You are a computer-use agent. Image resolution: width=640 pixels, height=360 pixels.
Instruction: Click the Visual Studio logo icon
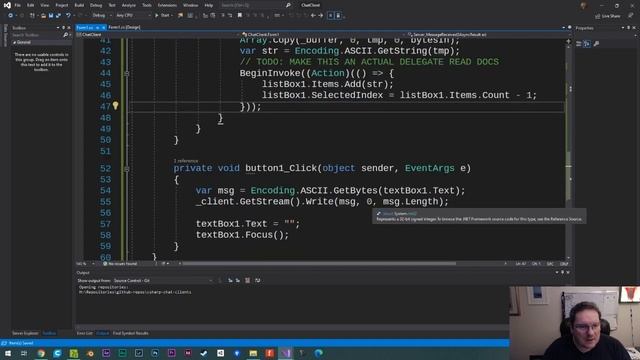click(x=7, y=5)
